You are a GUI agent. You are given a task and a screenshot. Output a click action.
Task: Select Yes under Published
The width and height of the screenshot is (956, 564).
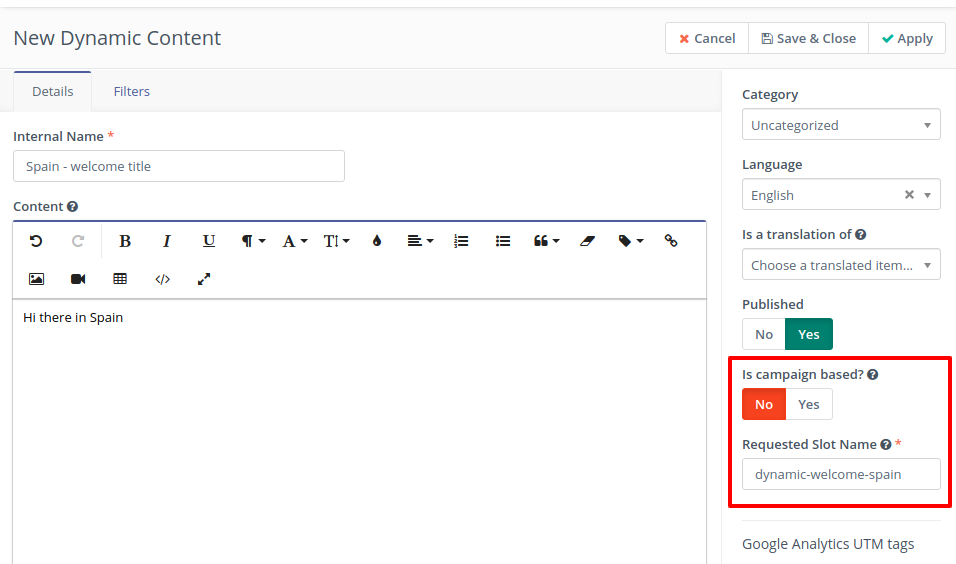809,334
